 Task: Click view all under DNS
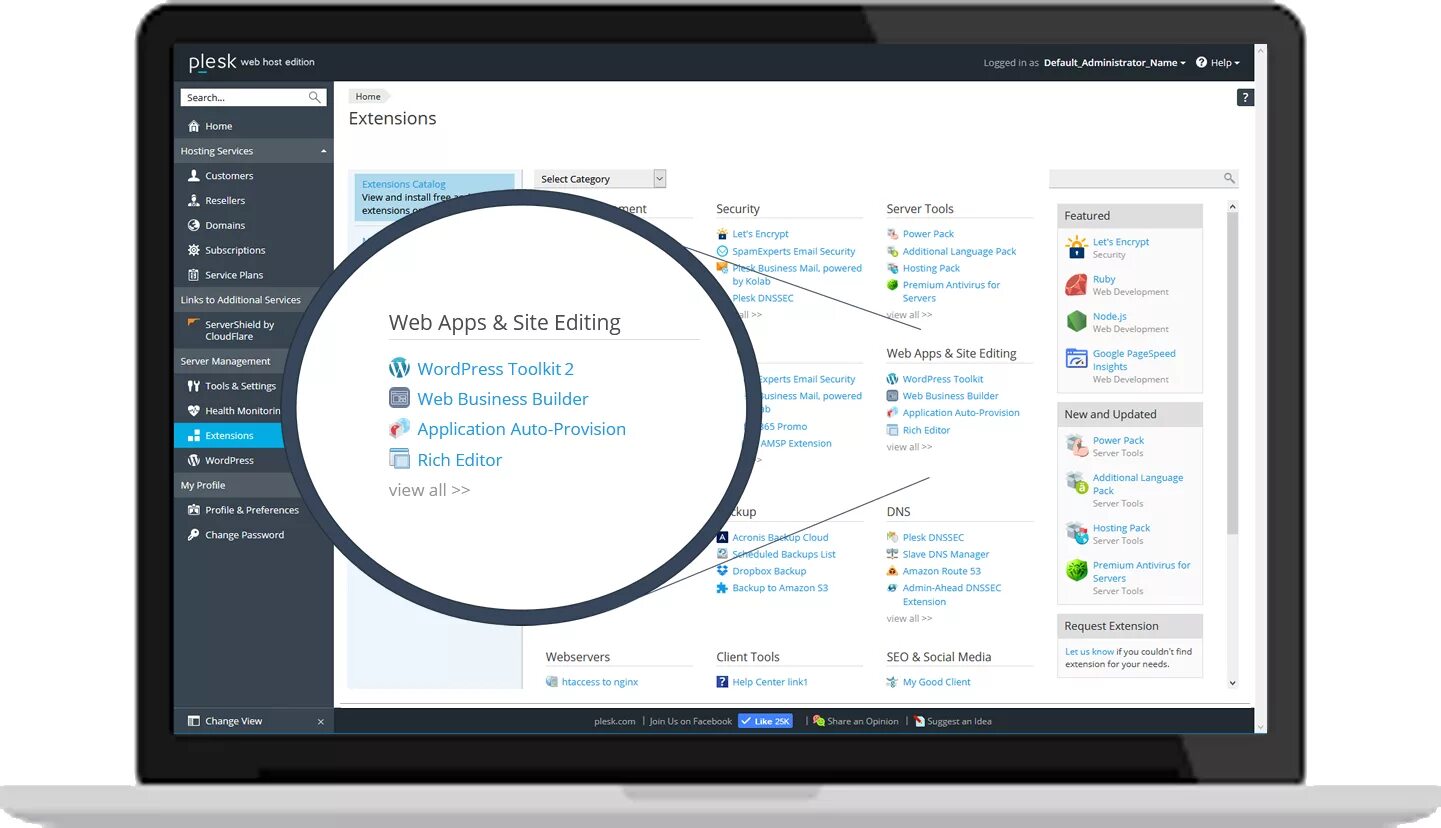tap(909, 618)
